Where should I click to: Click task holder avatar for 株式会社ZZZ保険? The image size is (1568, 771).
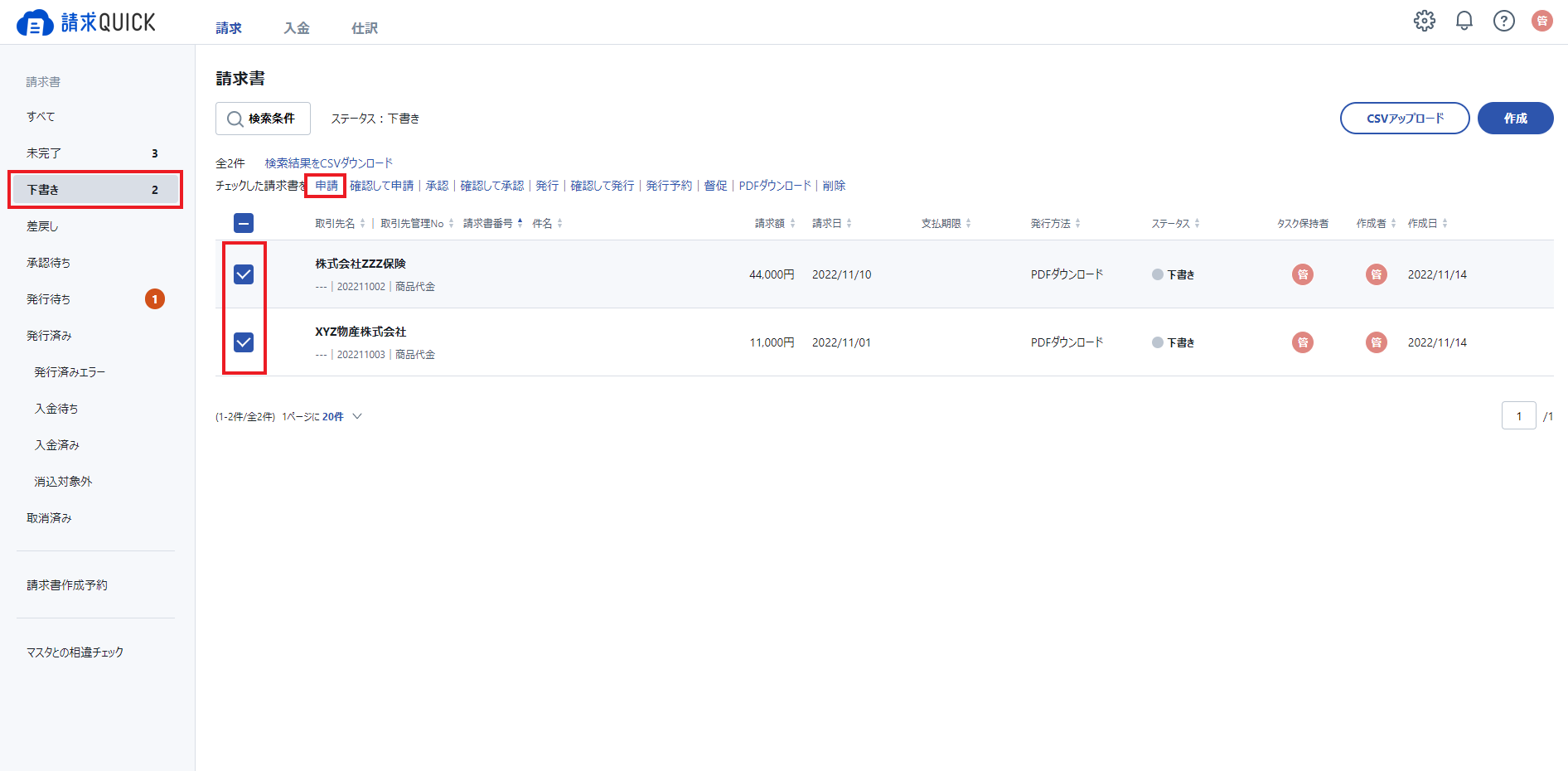point(1303,274)
